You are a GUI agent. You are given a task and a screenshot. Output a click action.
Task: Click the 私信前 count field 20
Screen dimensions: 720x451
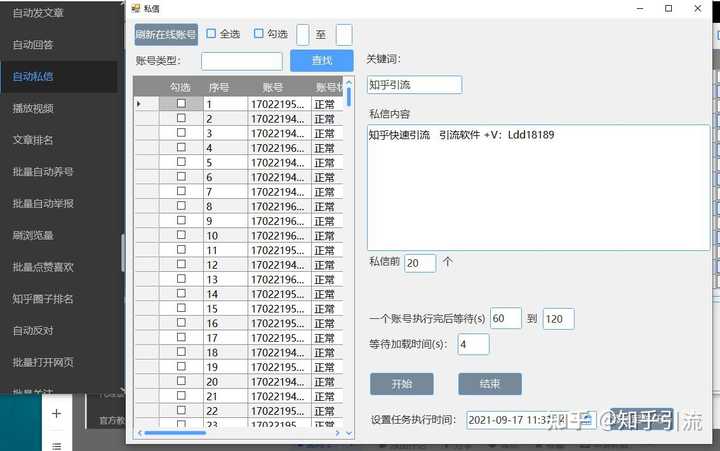420,263
